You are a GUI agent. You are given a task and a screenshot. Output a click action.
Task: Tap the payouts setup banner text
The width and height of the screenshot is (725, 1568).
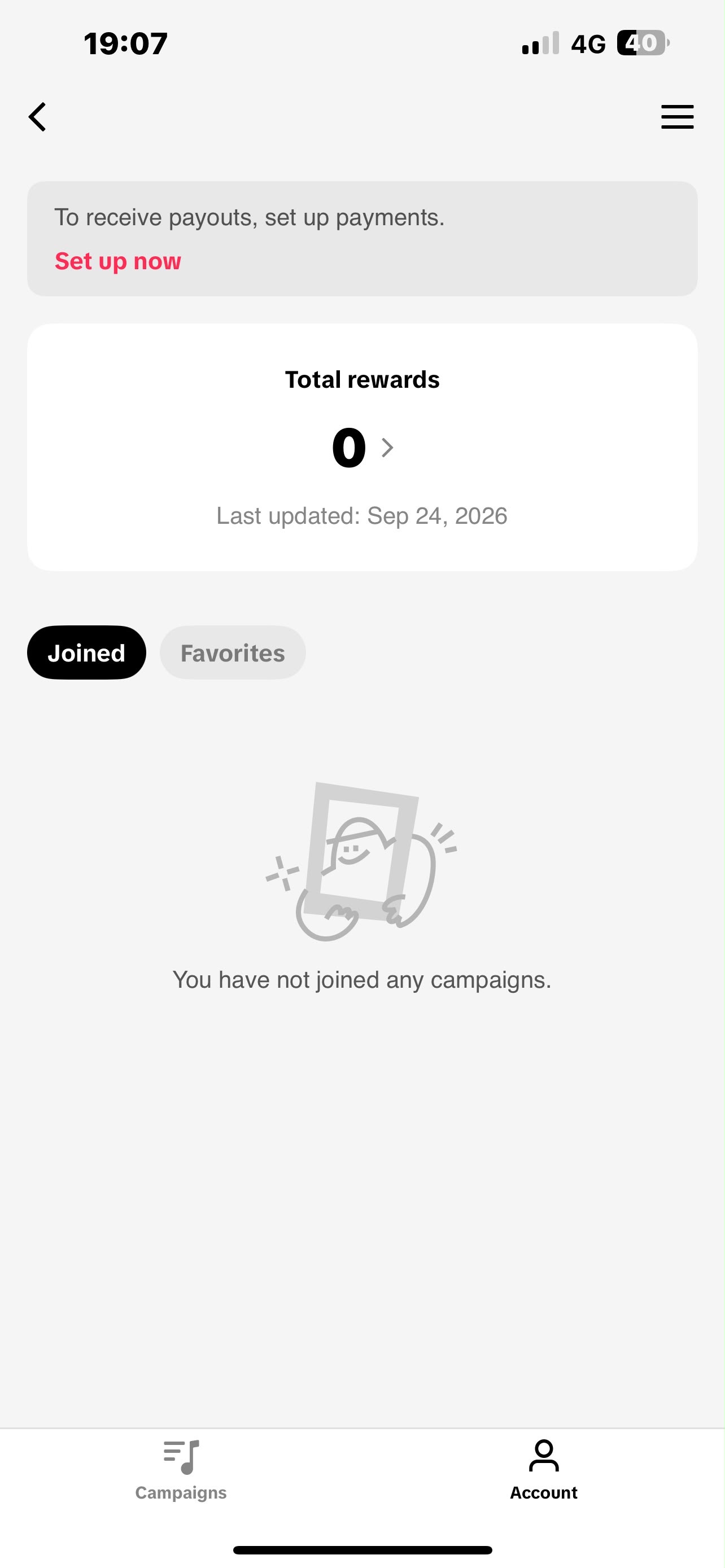click(250, 217)
